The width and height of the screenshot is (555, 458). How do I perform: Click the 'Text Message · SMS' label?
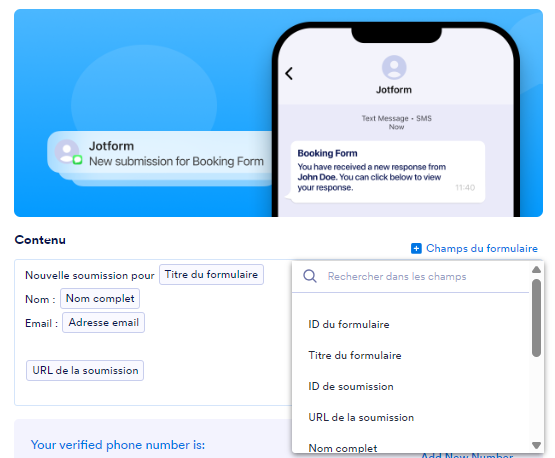coord(396,118)
